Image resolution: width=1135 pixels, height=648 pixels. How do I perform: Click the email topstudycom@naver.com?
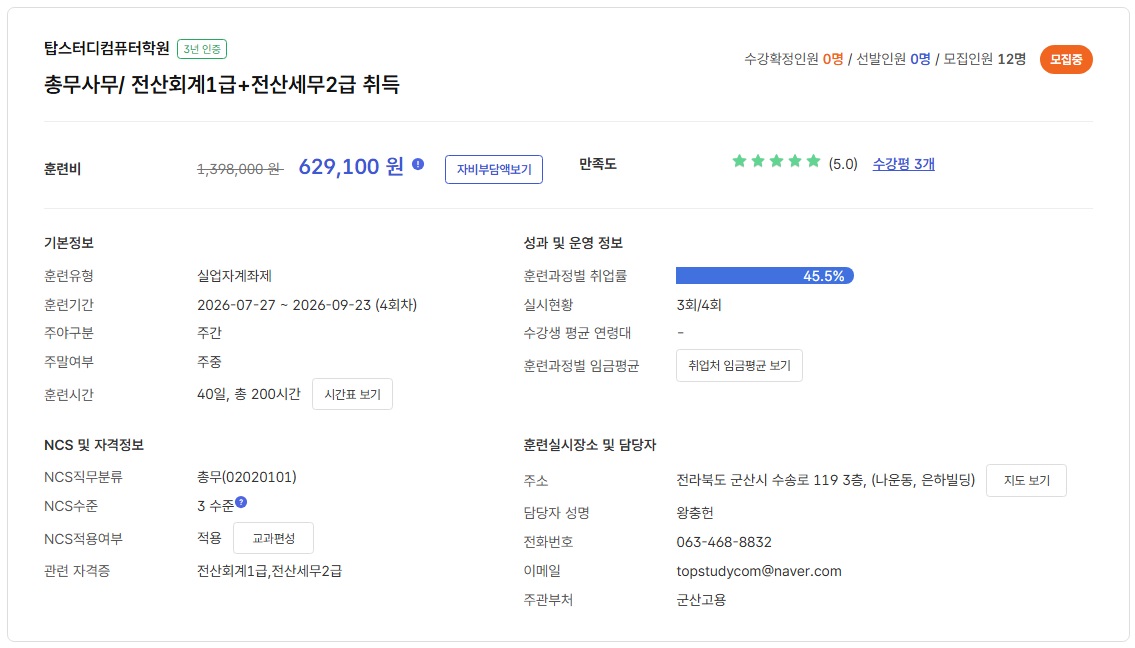pos(759,571)
